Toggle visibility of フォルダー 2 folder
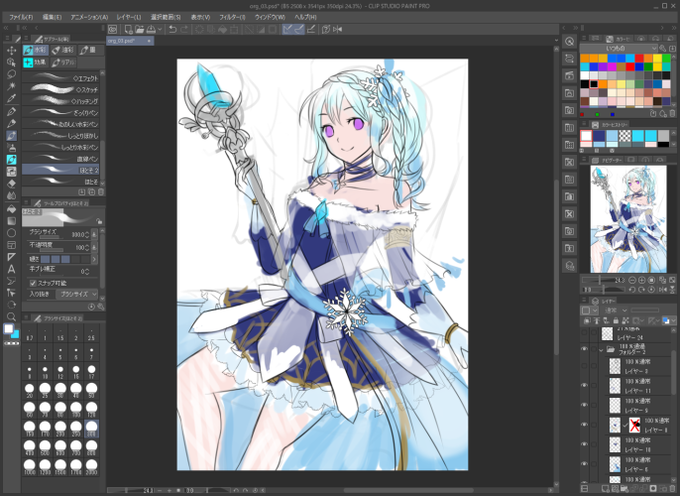Screen dimensions: 680x496 click(x=584, y=349)
